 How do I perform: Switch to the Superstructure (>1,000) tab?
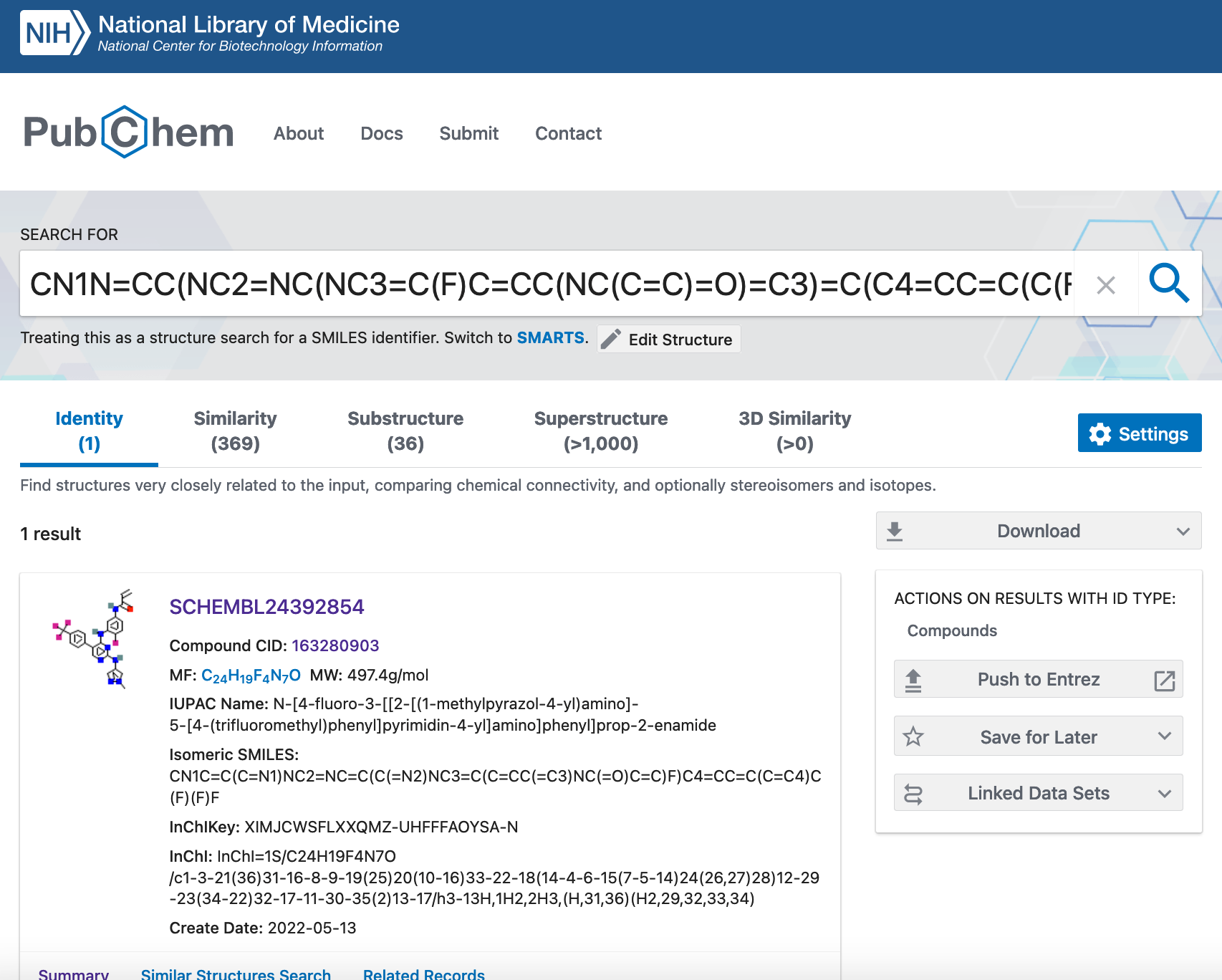tap(601, 431)
